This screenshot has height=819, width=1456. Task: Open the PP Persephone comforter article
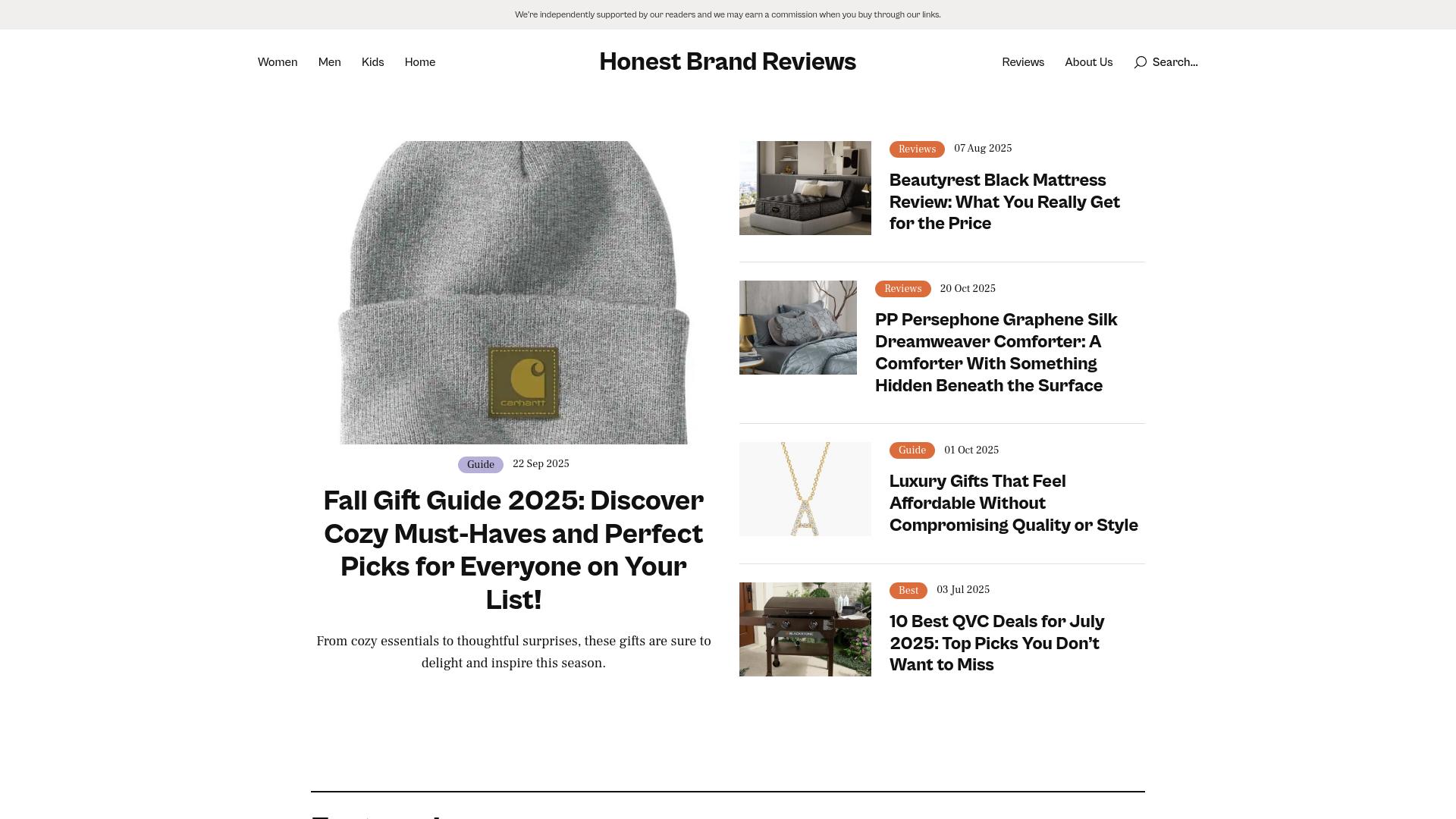[996, 353]
